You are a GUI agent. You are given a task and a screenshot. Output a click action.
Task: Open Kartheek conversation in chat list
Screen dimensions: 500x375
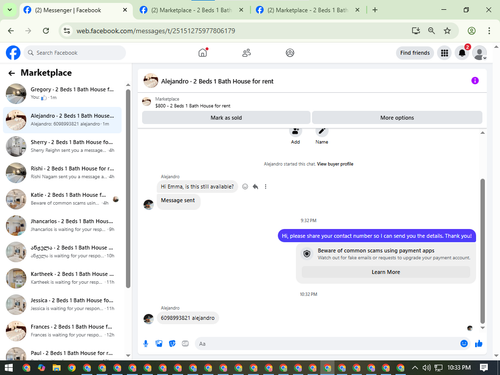click(62, 278)
